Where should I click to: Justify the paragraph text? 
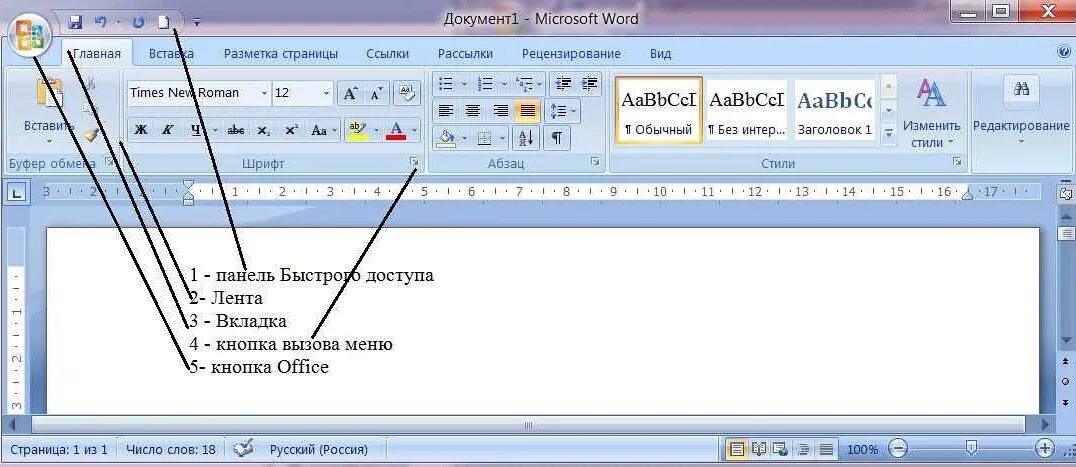(527, 110)
